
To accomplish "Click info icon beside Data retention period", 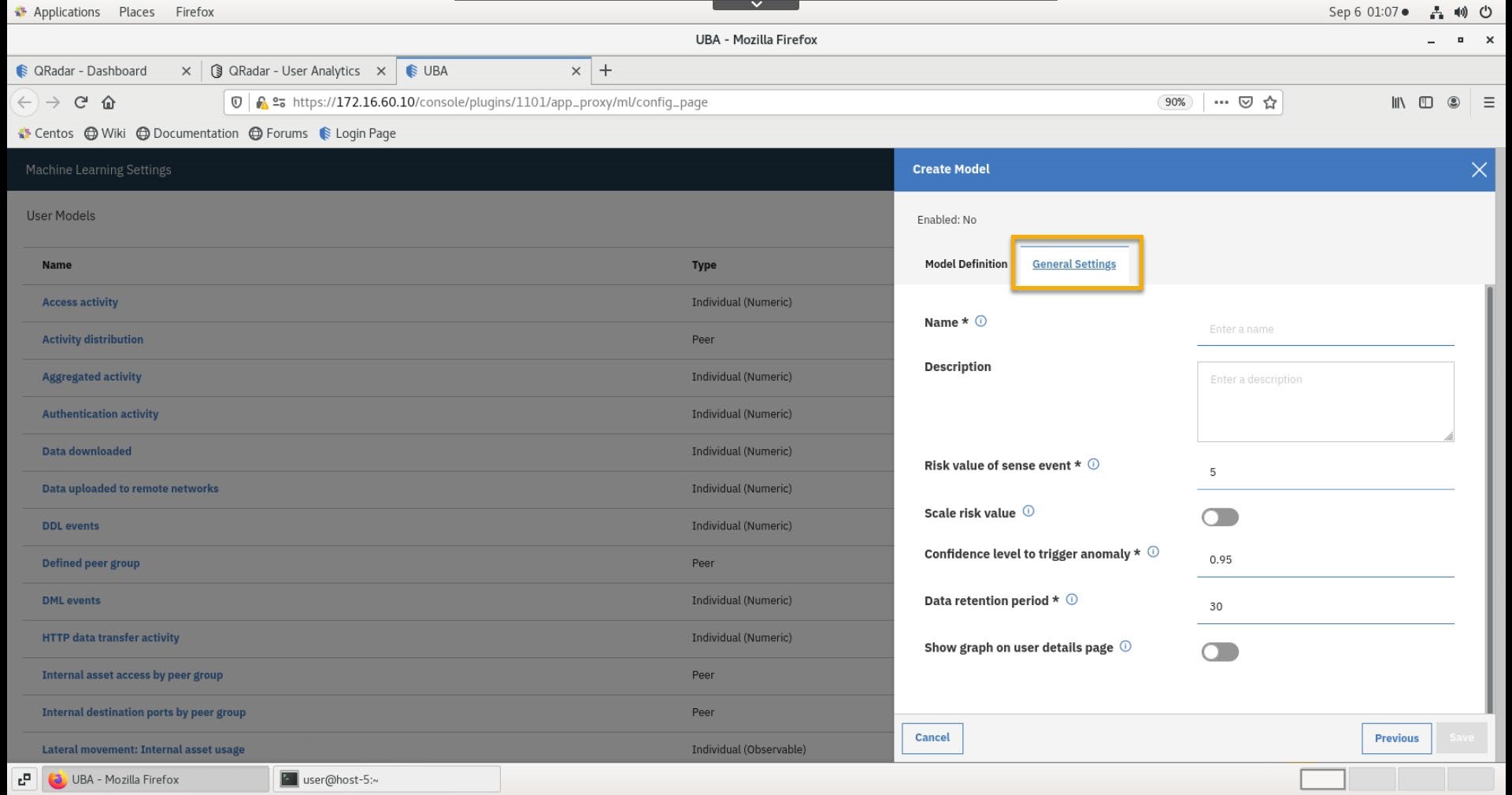I will [1072, 600].
